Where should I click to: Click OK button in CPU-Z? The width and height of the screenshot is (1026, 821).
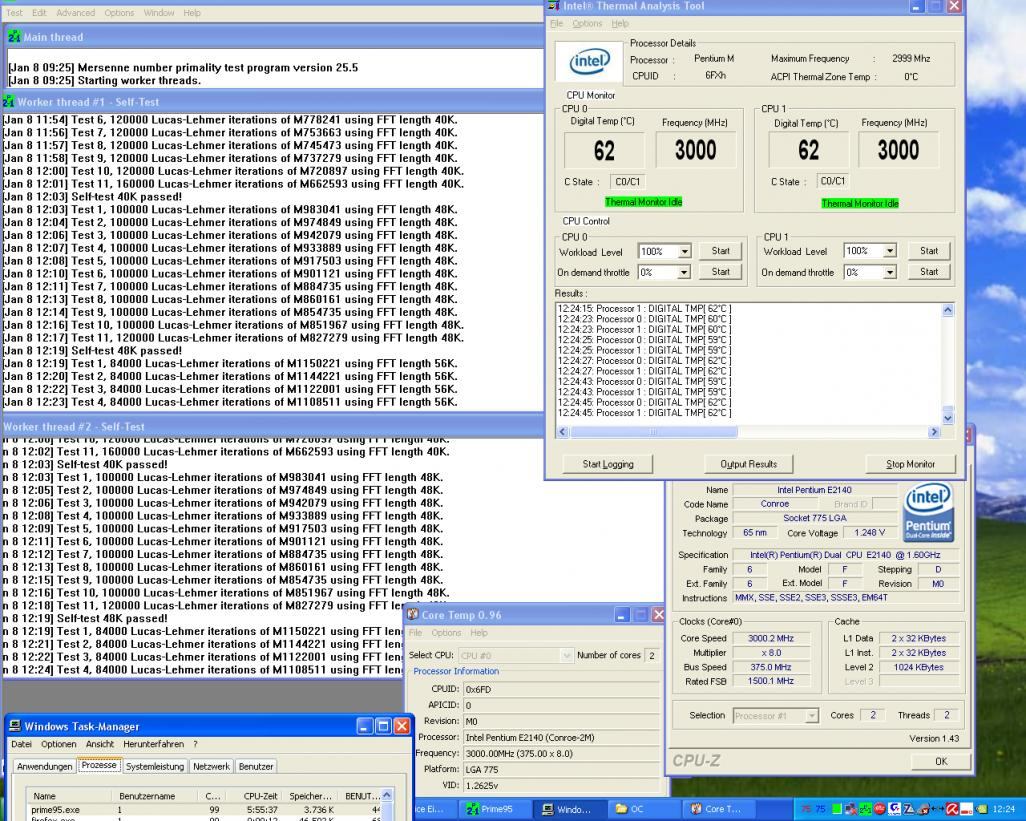tap(941, 761)
